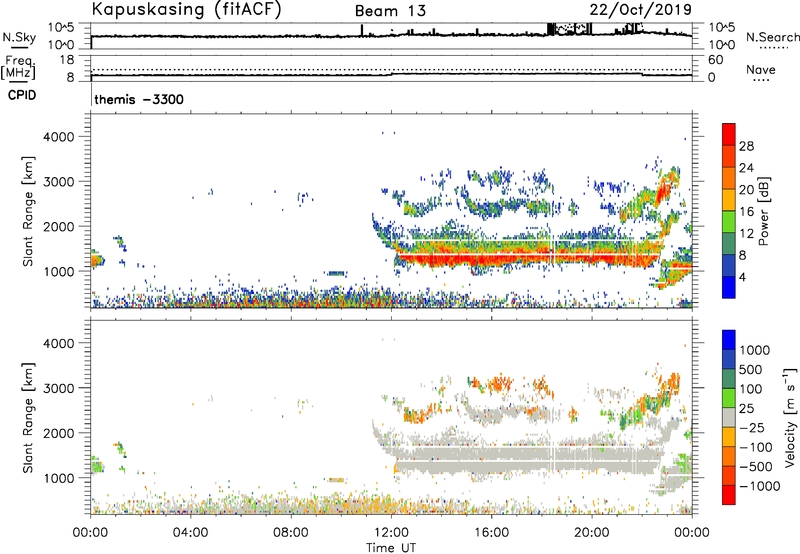Viewport: 800px width, 554px height.
Task: Click the '3000' tick on velocity panel
Action: (x=59, y=388)
